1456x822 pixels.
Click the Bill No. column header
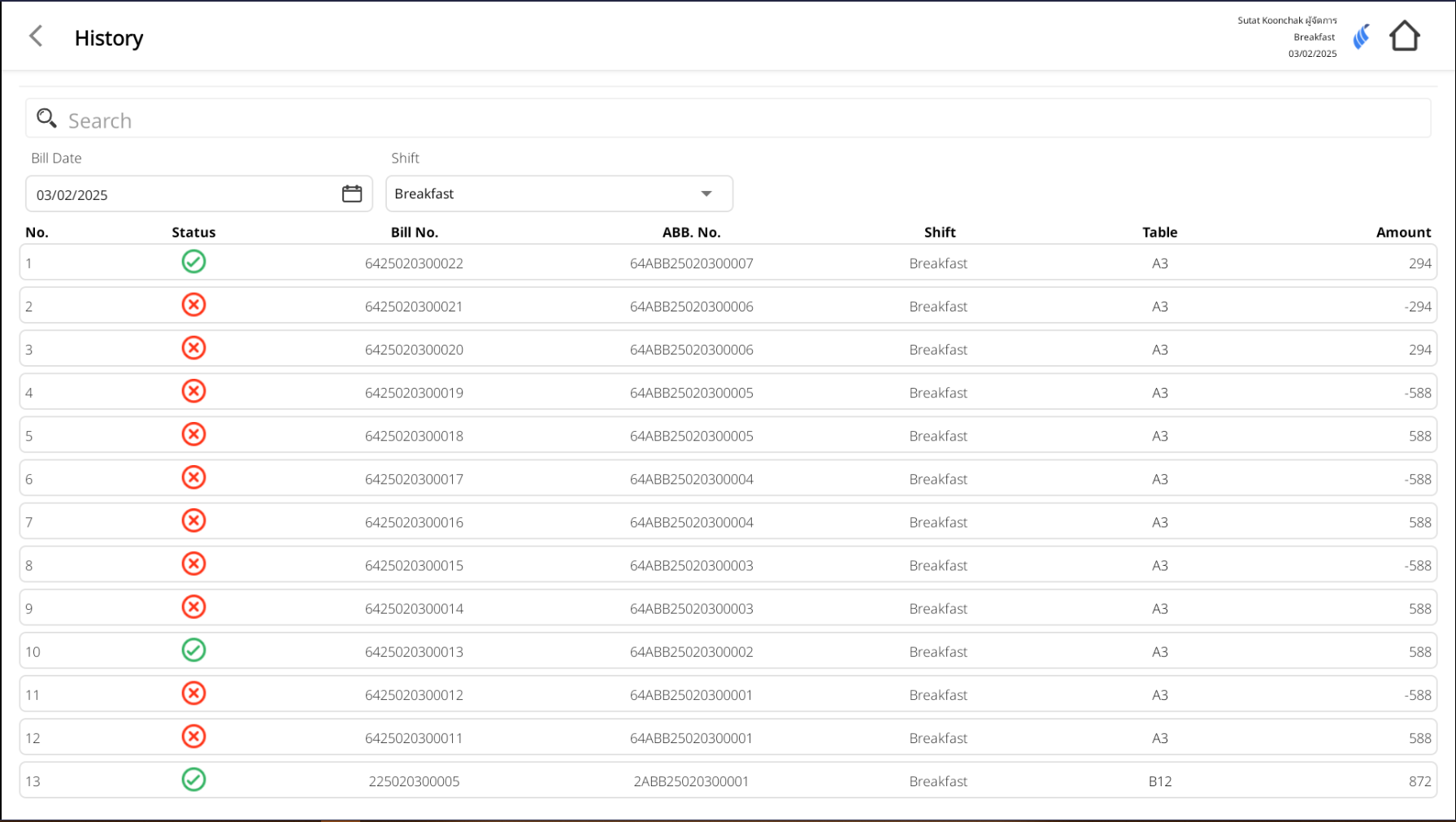[x=414, y=233]
